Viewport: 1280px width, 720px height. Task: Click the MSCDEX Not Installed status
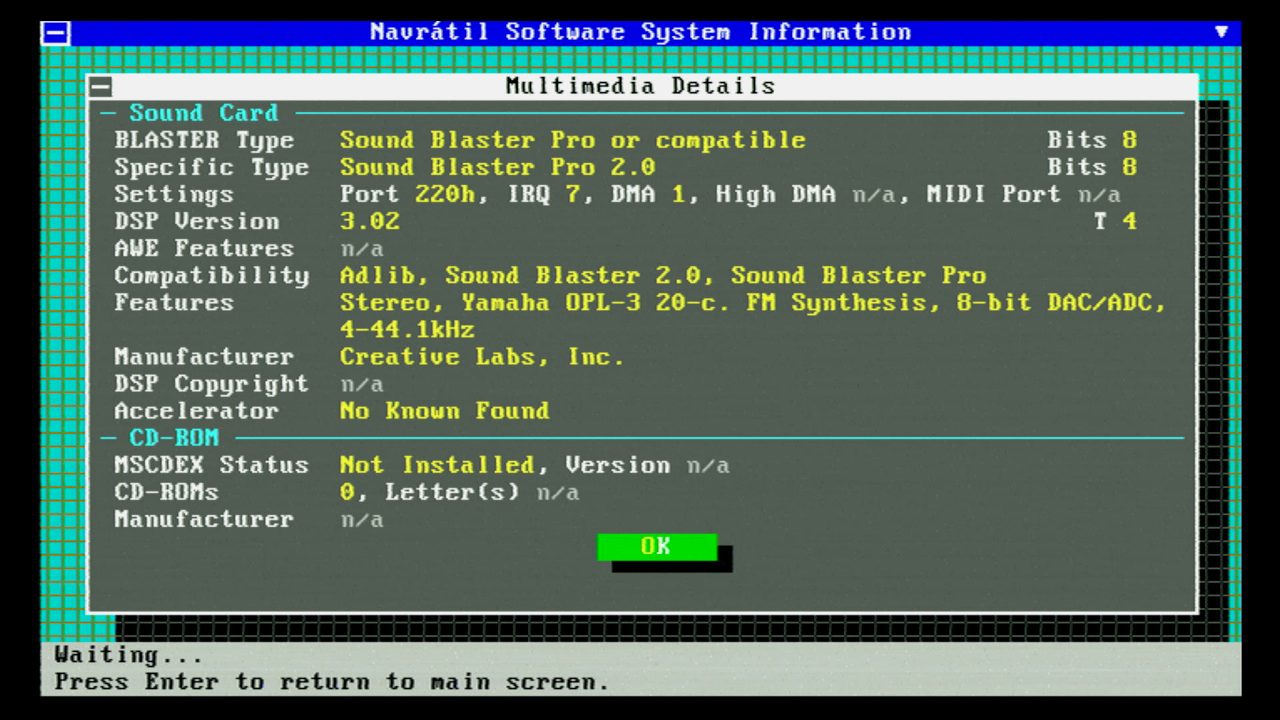[436, 465]
